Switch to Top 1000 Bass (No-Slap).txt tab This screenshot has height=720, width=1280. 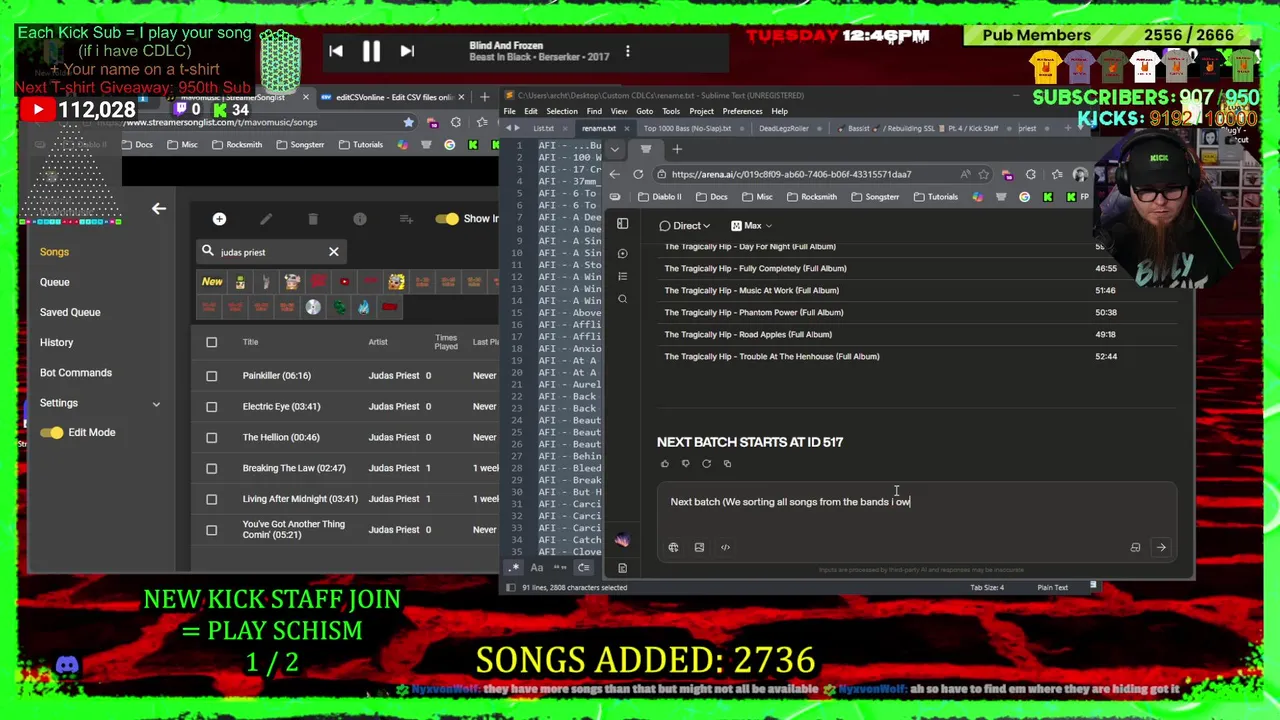[x=690, y=128]
